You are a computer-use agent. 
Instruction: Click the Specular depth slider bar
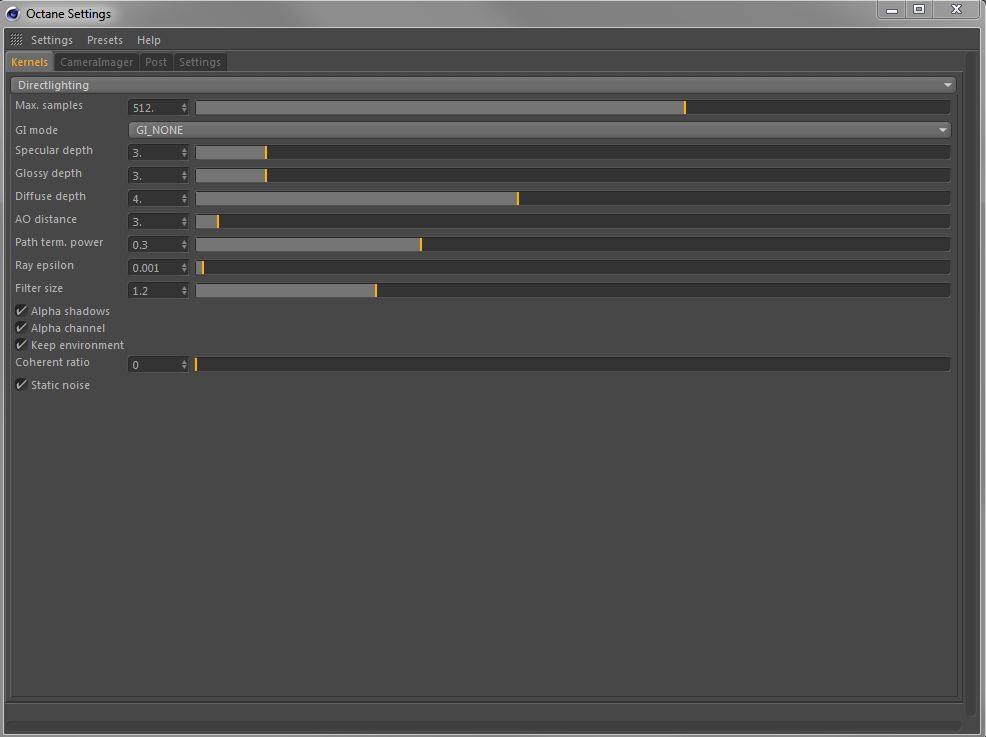tap(572, 152)
